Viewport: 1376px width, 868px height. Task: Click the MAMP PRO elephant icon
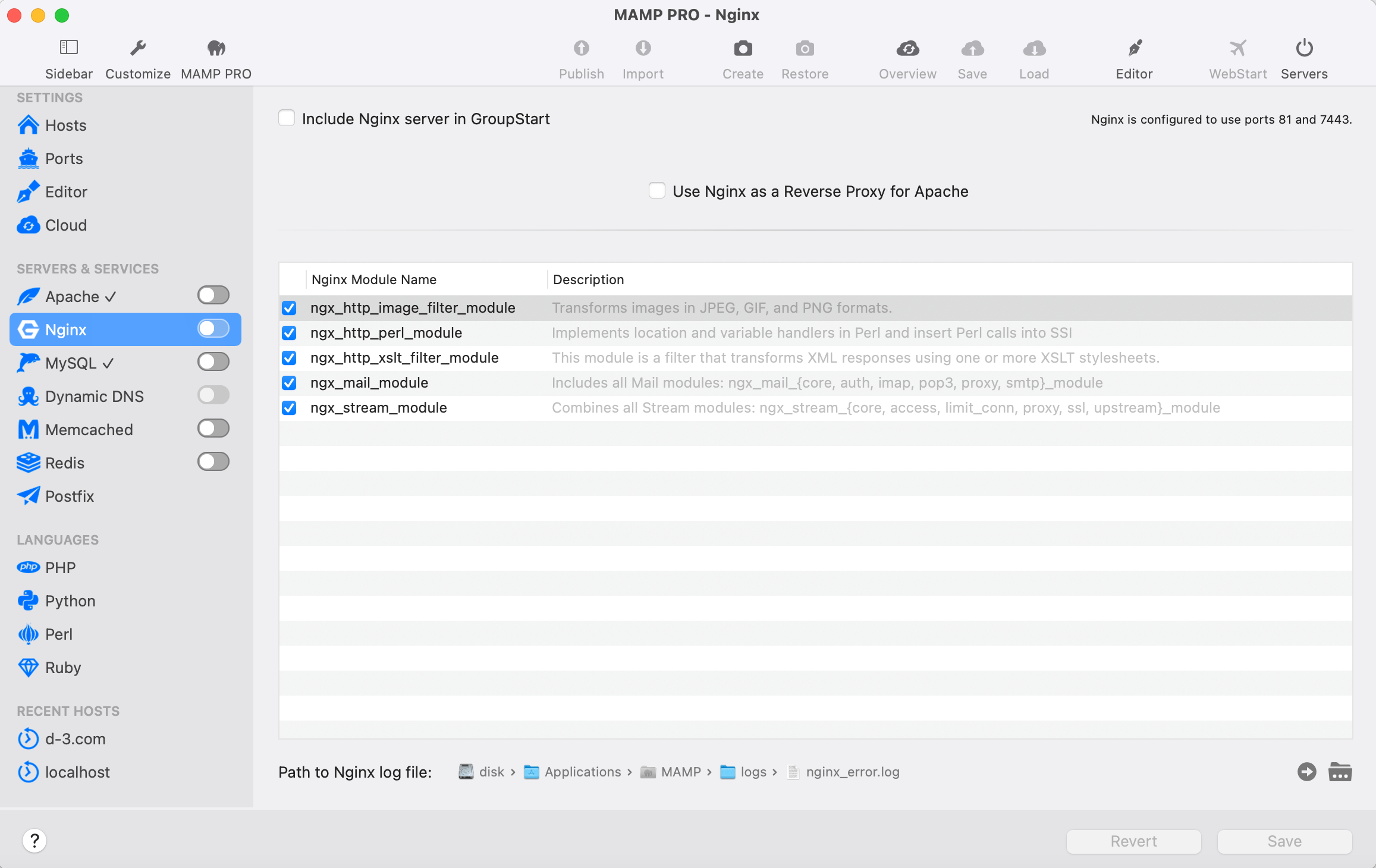[x=216, y=48]
